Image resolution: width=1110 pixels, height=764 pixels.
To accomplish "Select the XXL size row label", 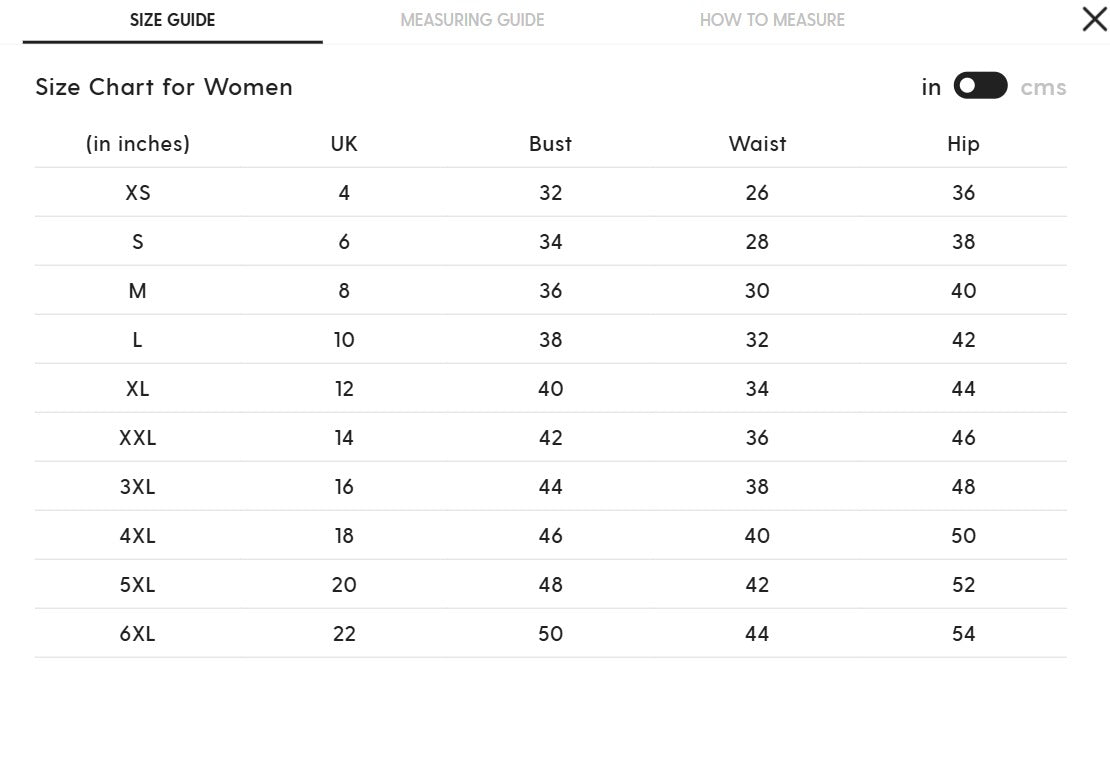I will point(137,438).
